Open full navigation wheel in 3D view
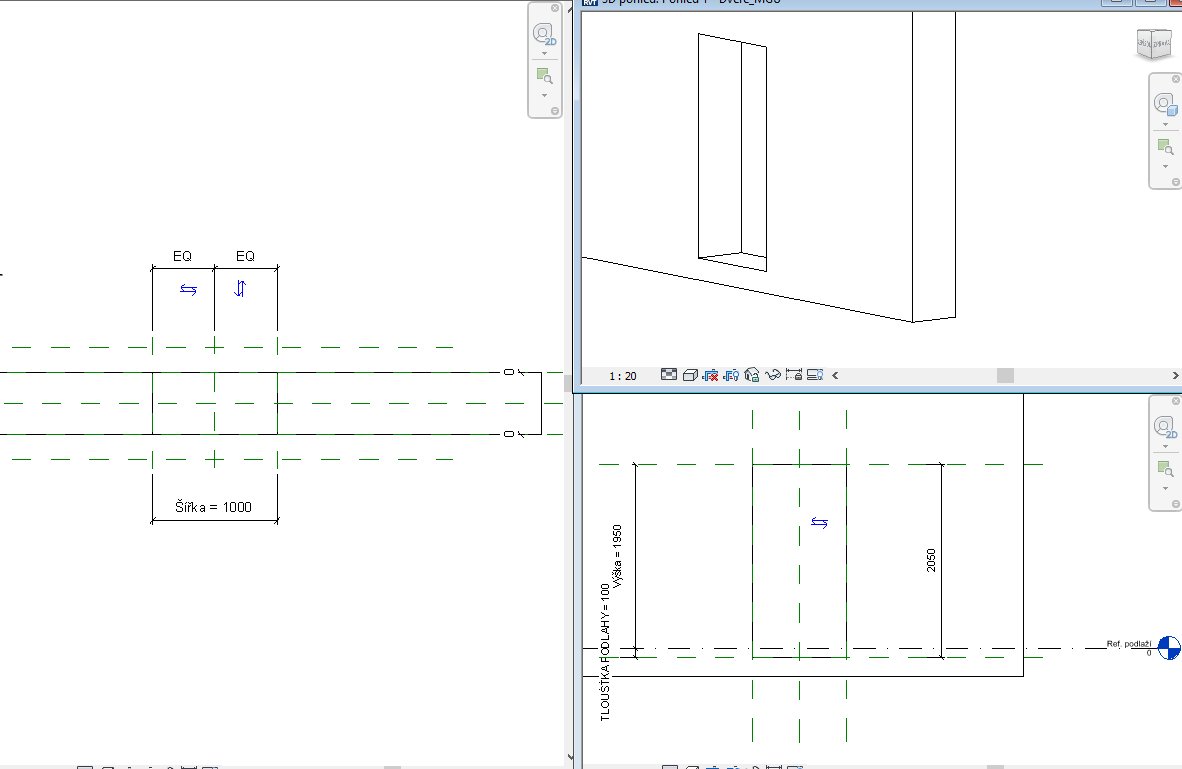This screenshot has width=1182, height=769. click(1165, 105)
